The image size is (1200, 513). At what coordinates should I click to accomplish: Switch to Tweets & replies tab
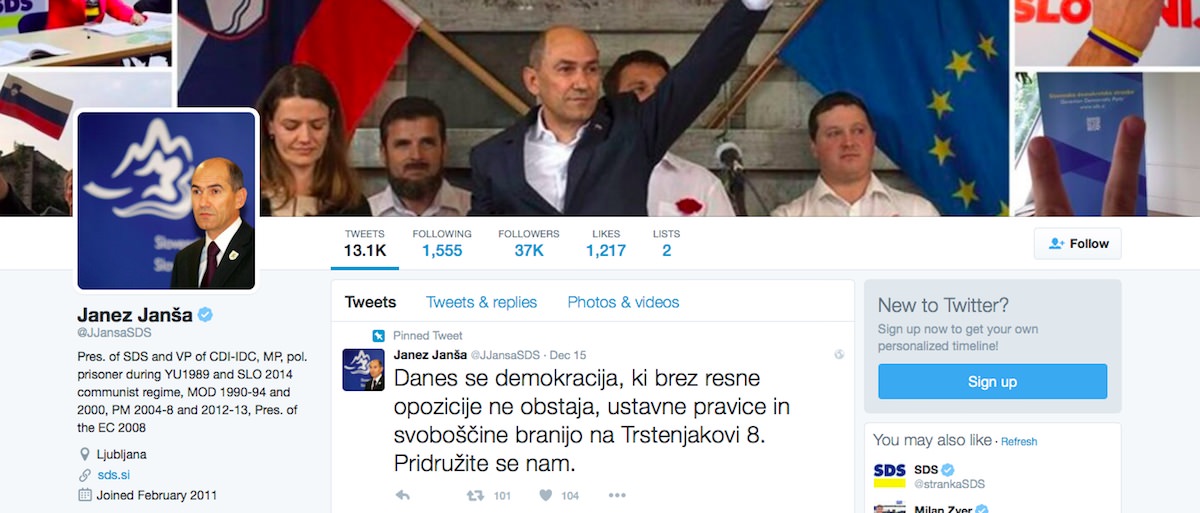click(x=481, y=302)
